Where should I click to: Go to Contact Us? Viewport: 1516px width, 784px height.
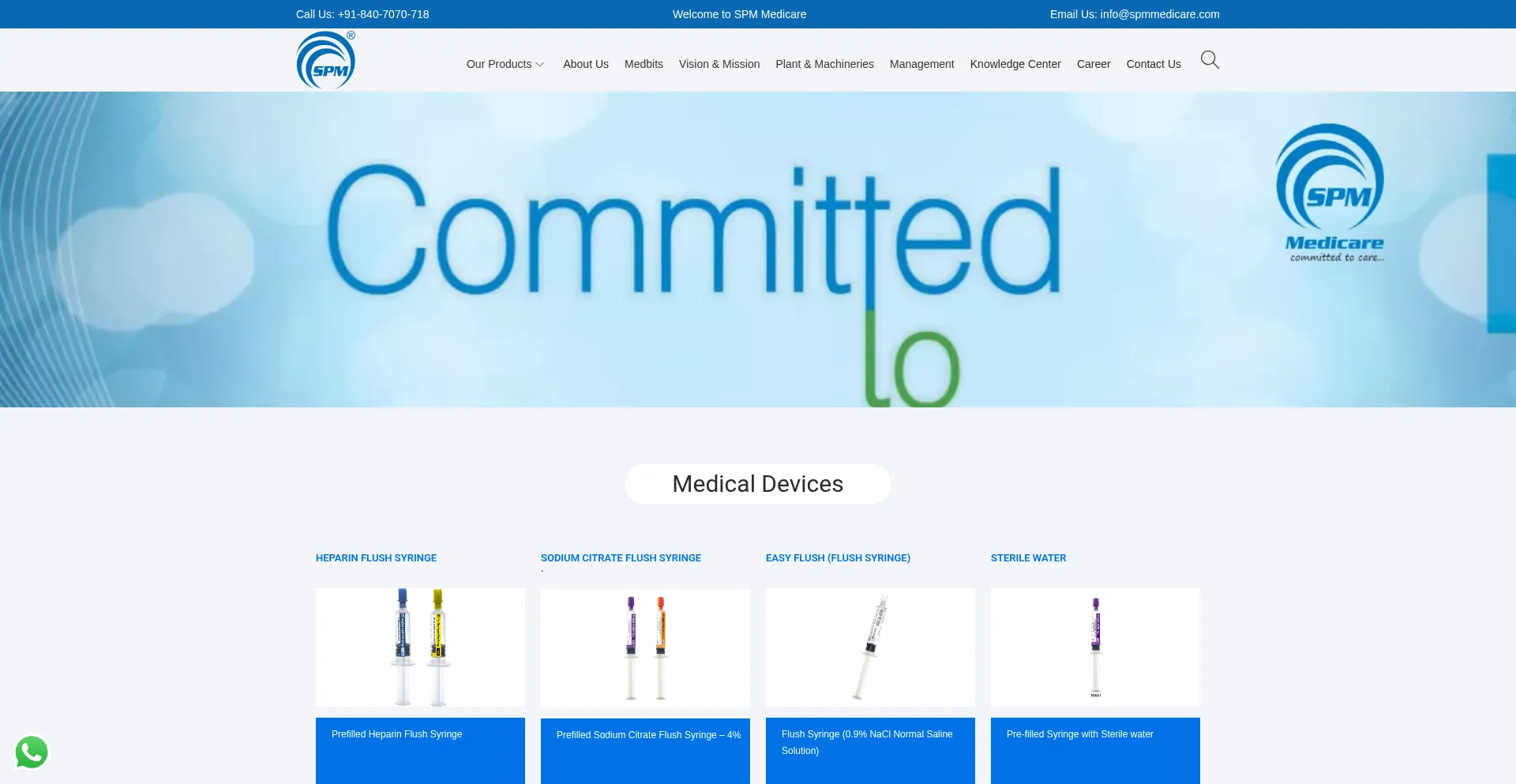tap(1154, 64)
